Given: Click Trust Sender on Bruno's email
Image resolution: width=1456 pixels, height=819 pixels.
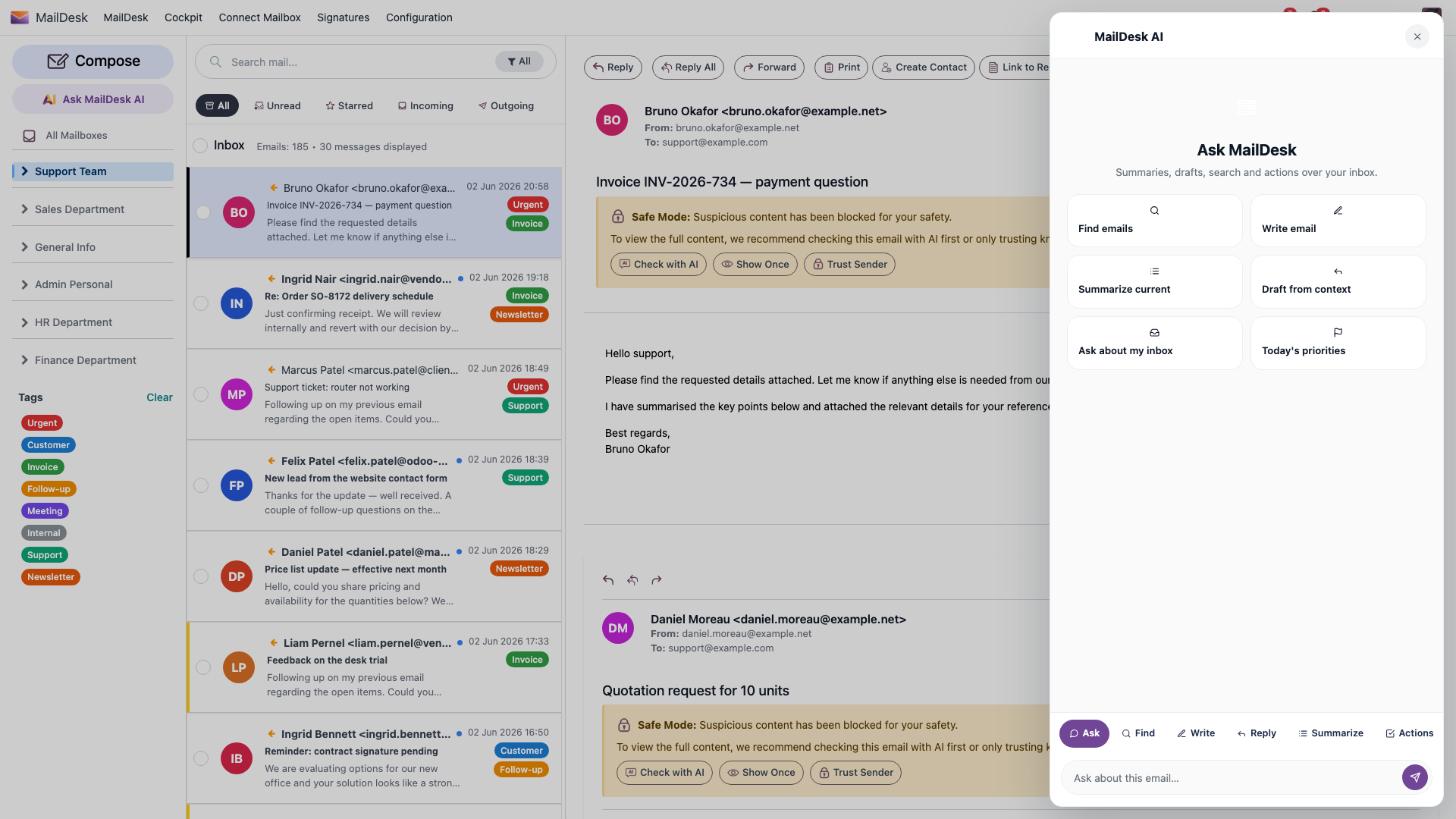Looking at the screenshot, I should pos(849,265).
